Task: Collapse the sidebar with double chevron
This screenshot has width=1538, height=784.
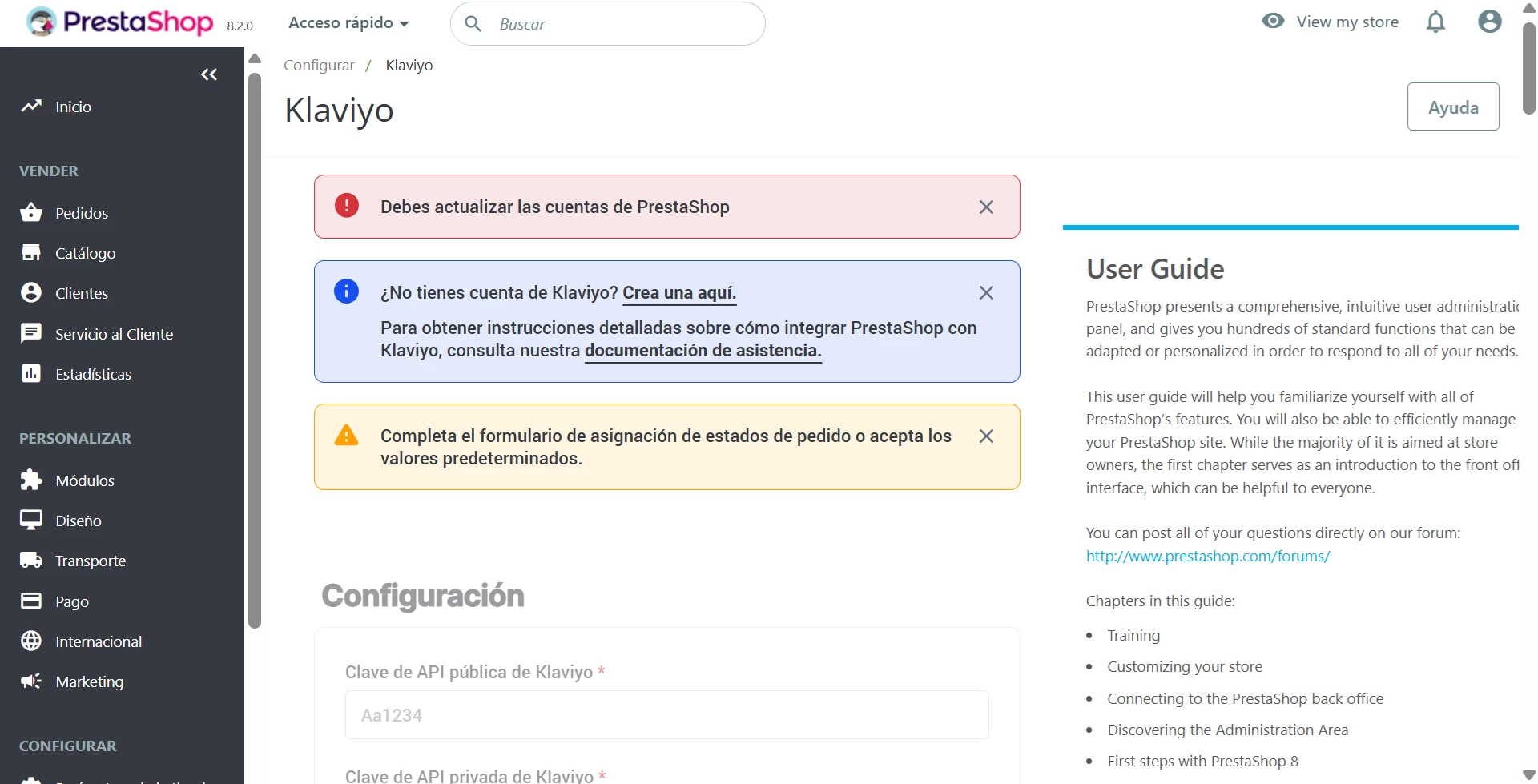Action: [209, 74]
